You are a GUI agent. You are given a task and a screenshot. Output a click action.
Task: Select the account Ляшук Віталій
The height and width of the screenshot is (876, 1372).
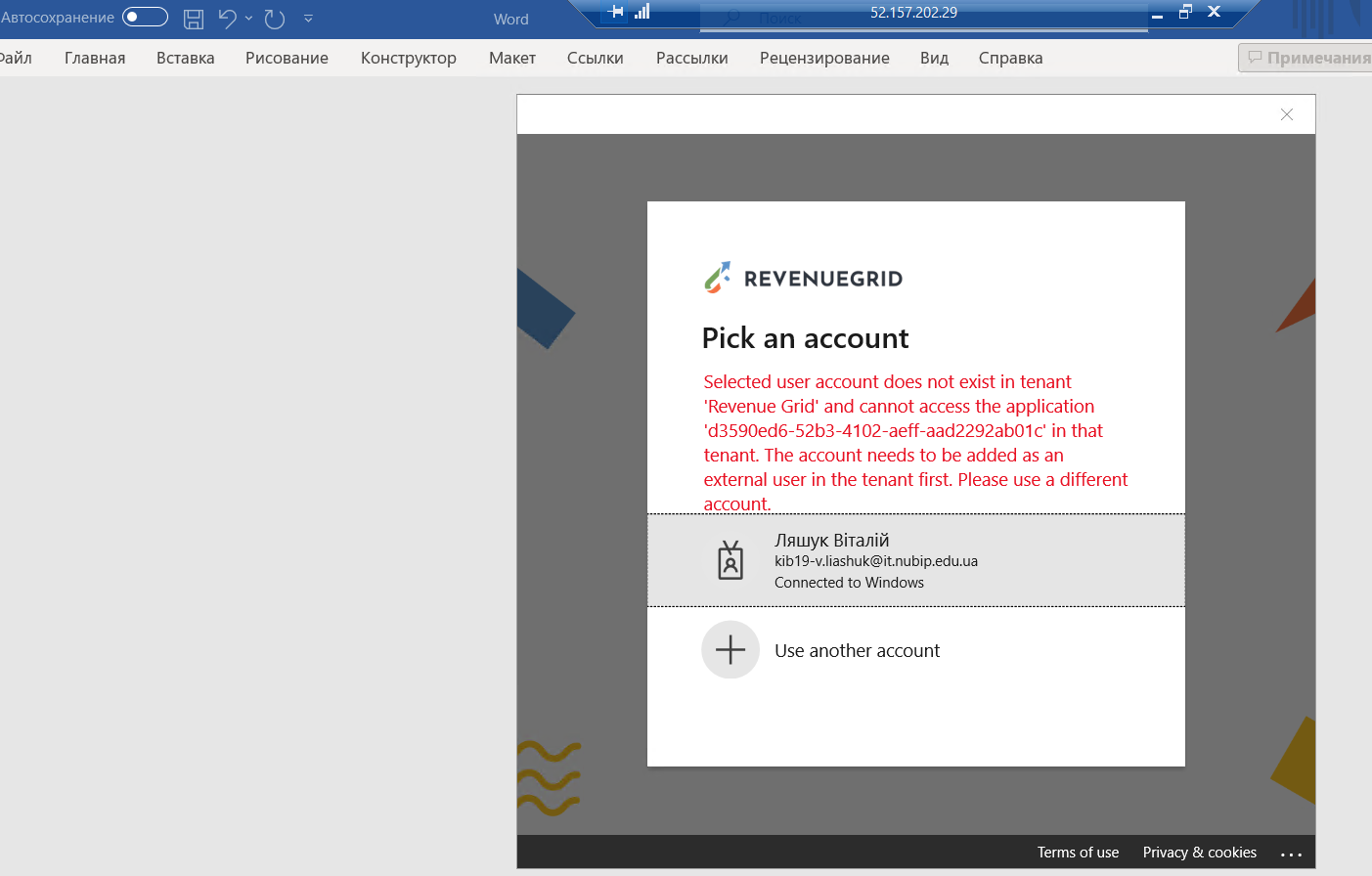click(x=880, y=560)
